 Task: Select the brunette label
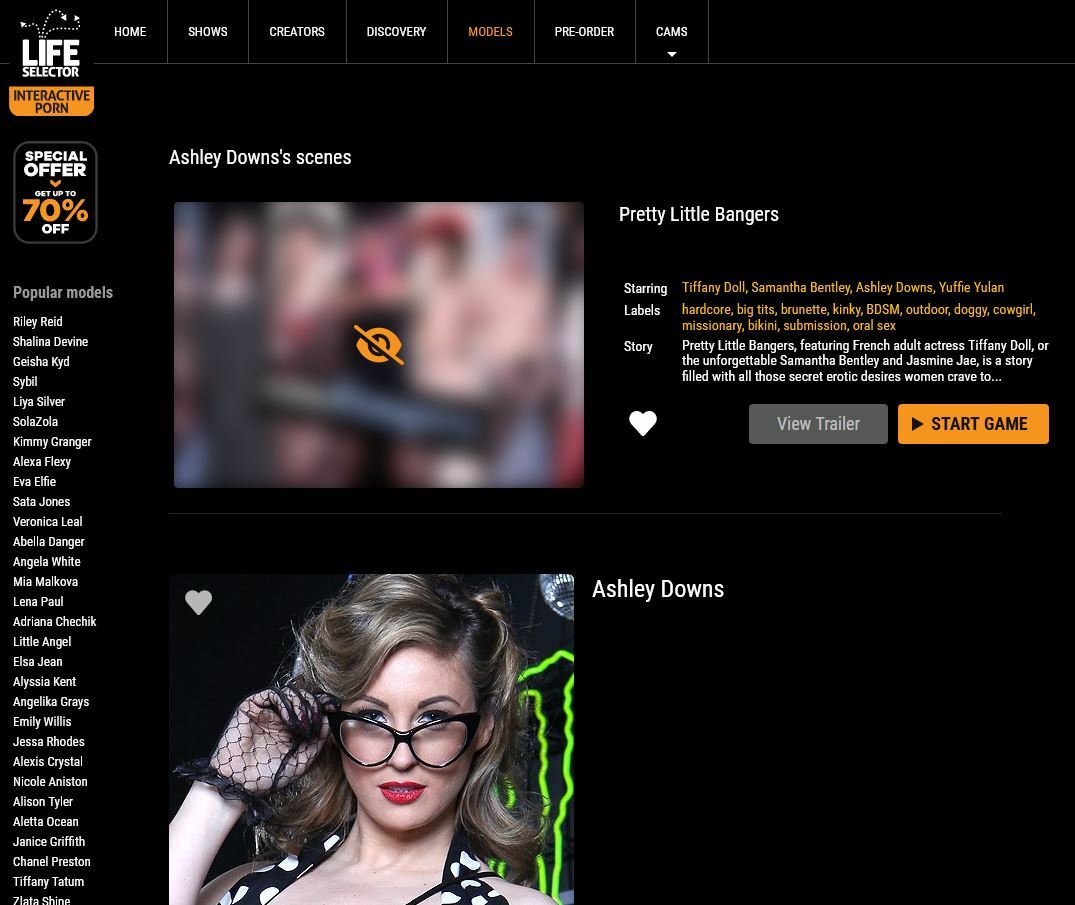click(x=804, y=309)
